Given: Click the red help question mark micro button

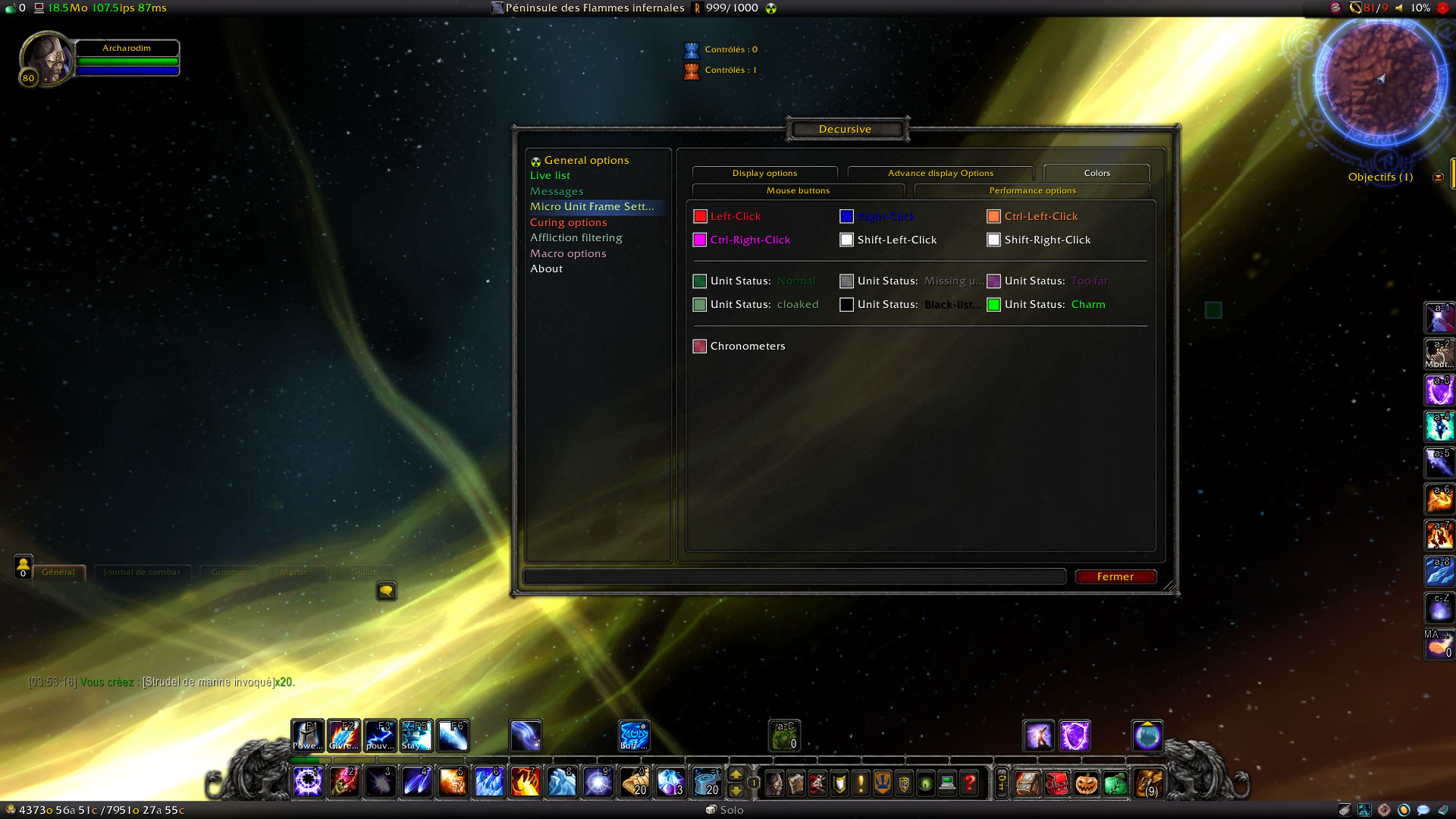Looking at the screenshot, I should click(969, 783).
